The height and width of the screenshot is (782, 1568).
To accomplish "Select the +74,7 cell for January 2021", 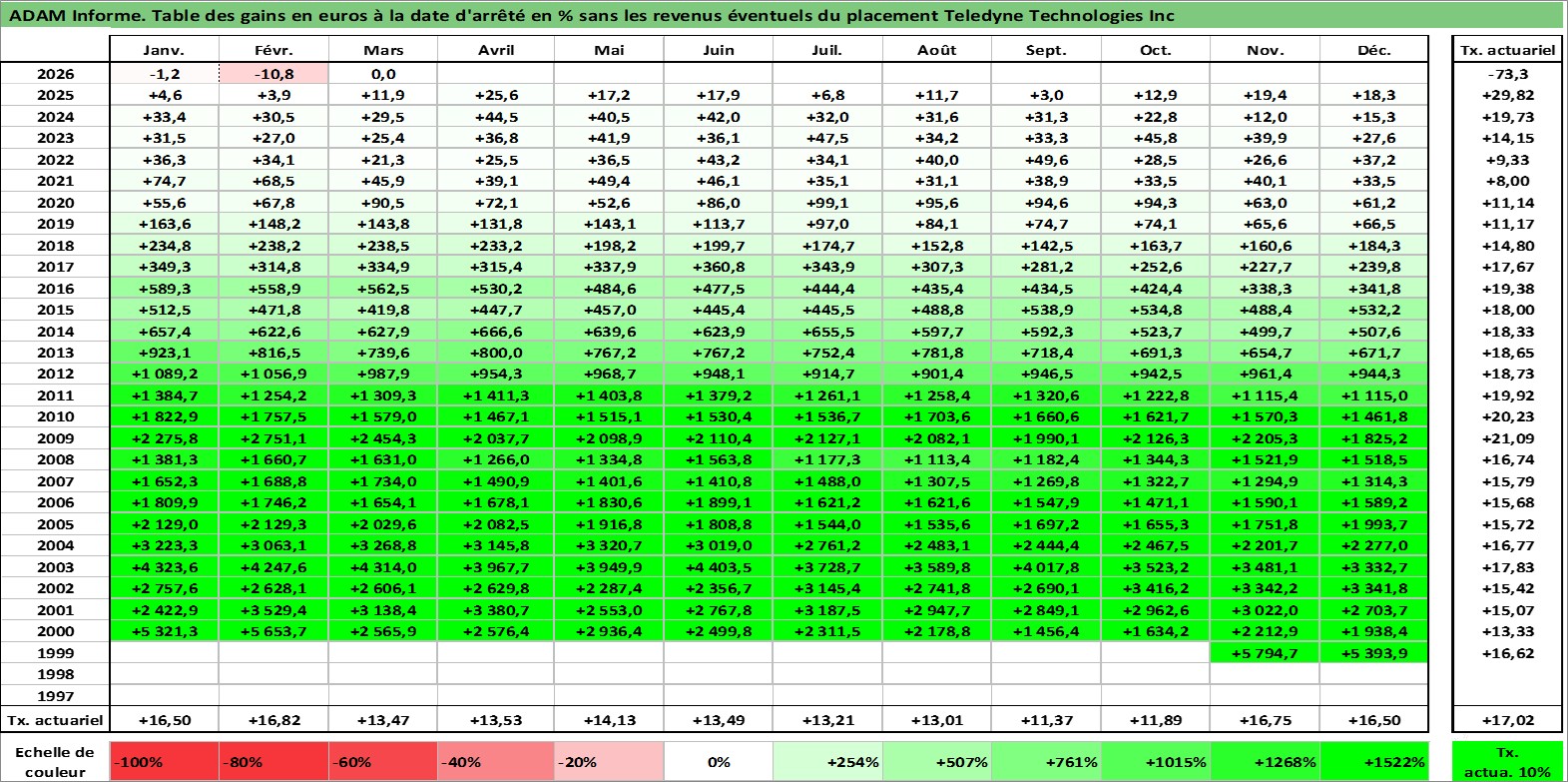I will point(164,181).
